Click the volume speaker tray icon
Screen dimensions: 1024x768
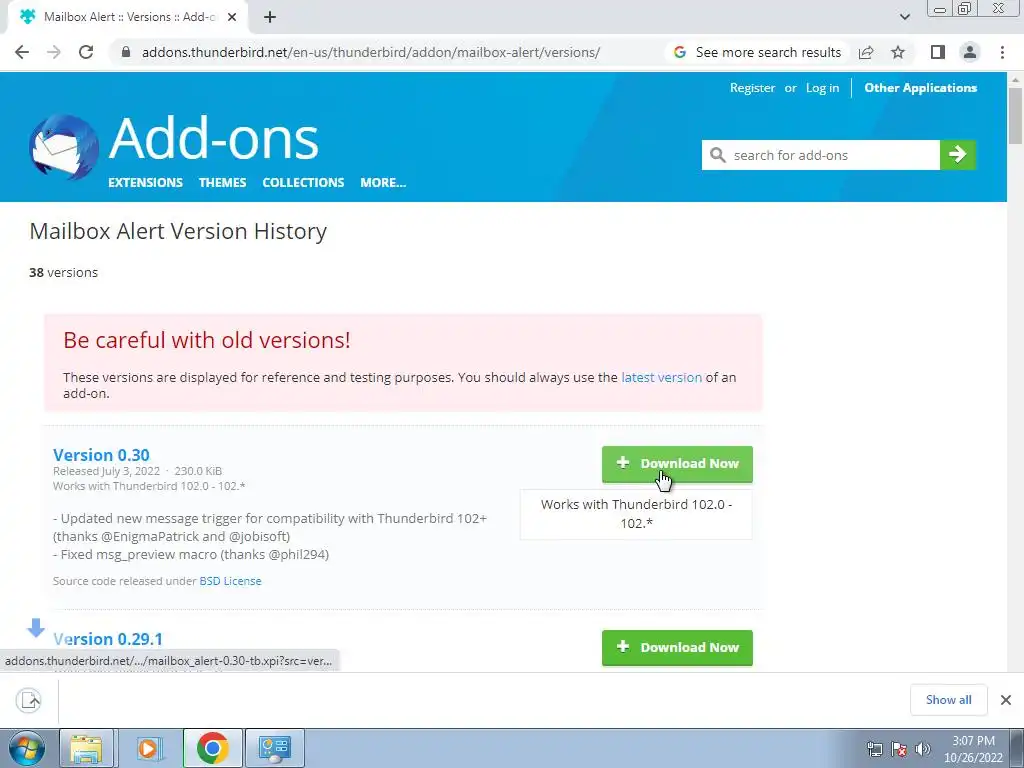(x=922, y=749)
